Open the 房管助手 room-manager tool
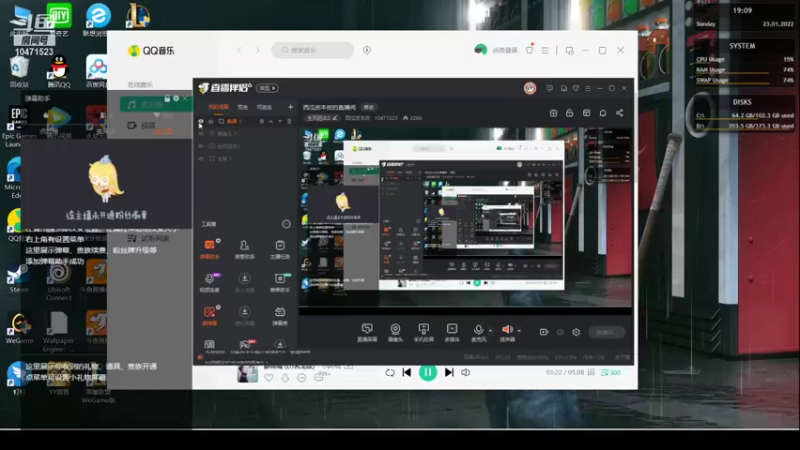This screenshot has height=450, width=800. (244, 249)
